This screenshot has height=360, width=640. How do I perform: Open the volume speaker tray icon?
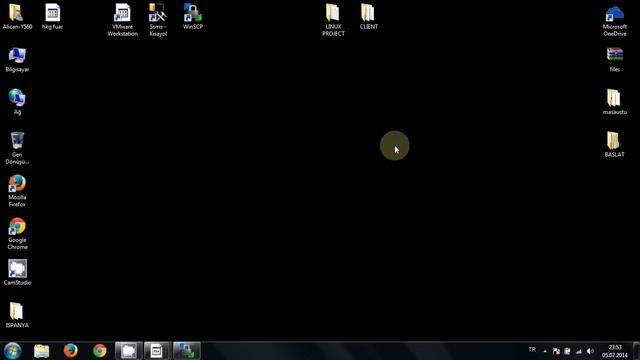(x=590, y=351)
